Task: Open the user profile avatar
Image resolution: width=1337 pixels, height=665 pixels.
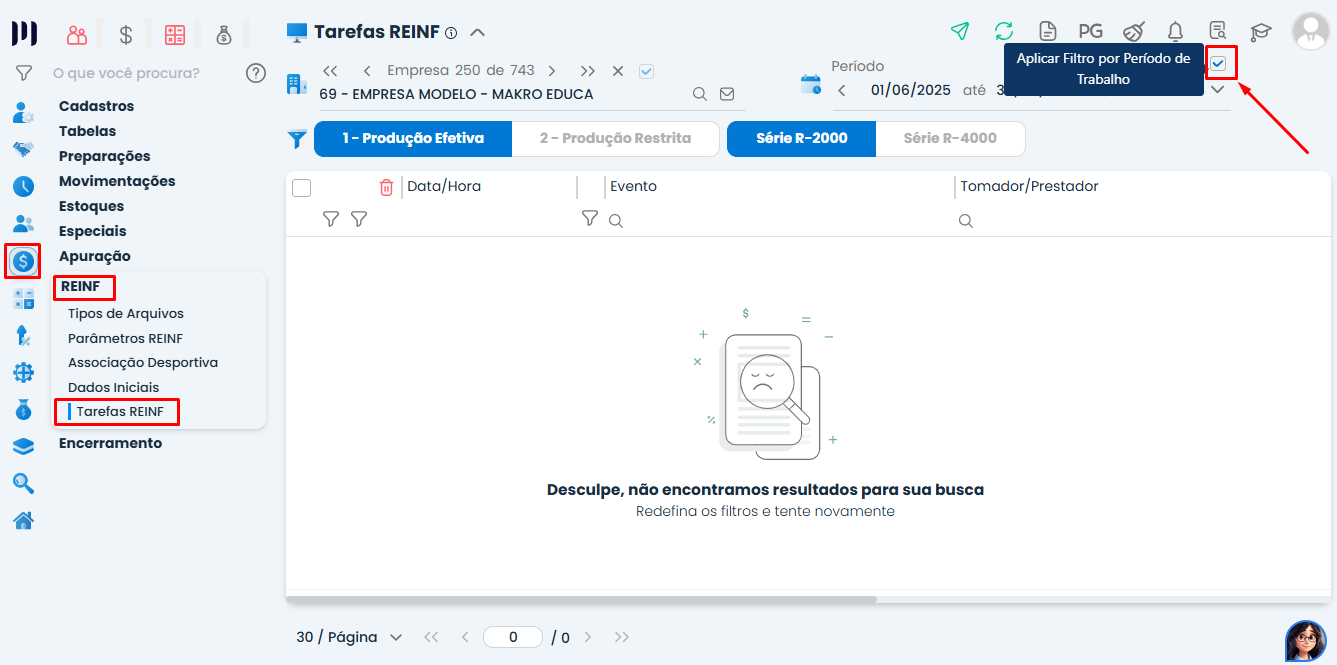Action: 1310,31
